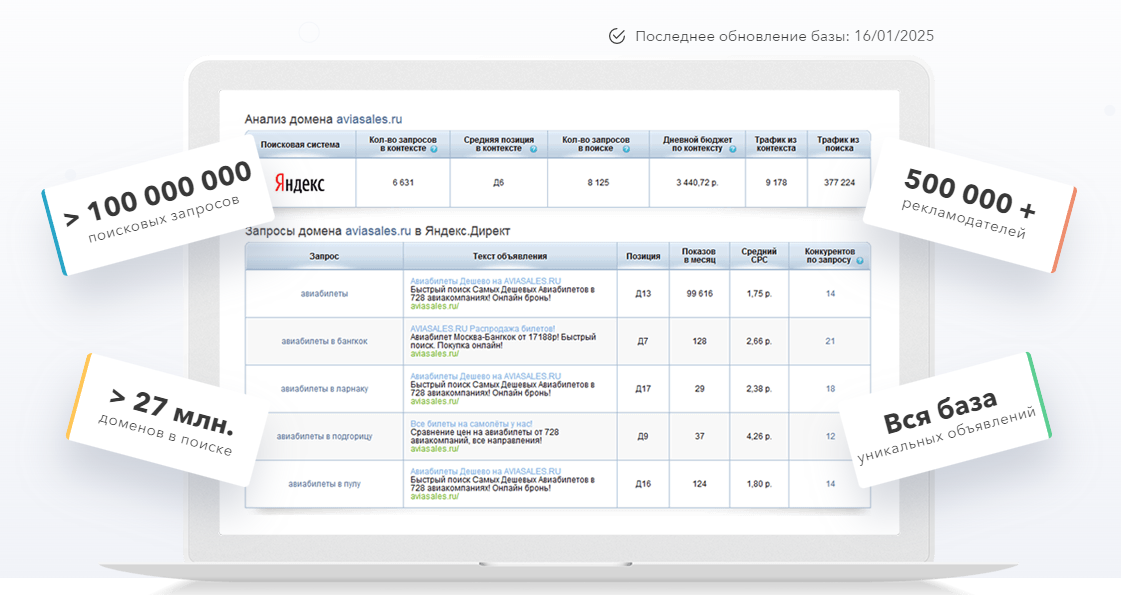Click position cell 'Д9'
Screen dimensions: 1121x595
pyautogui.click(x=643, y=436)
